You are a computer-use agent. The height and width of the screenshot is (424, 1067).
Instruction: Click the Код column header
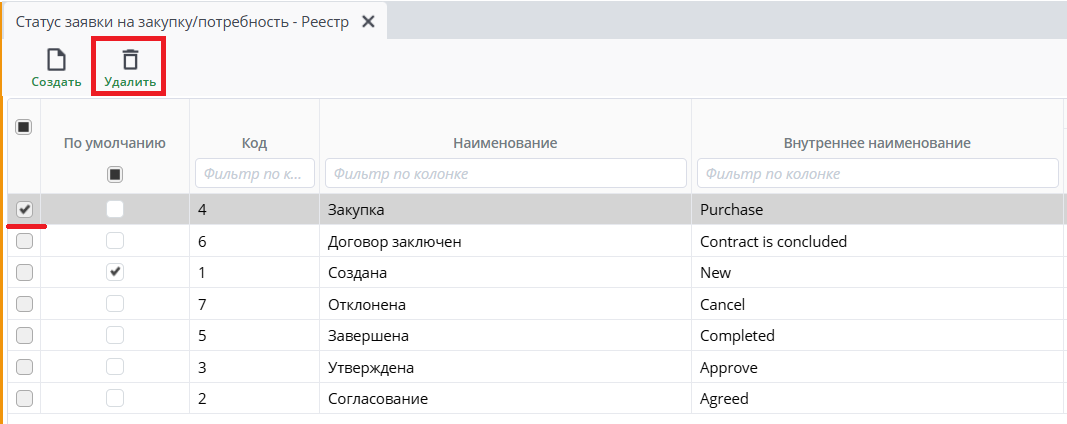[254, 143]
